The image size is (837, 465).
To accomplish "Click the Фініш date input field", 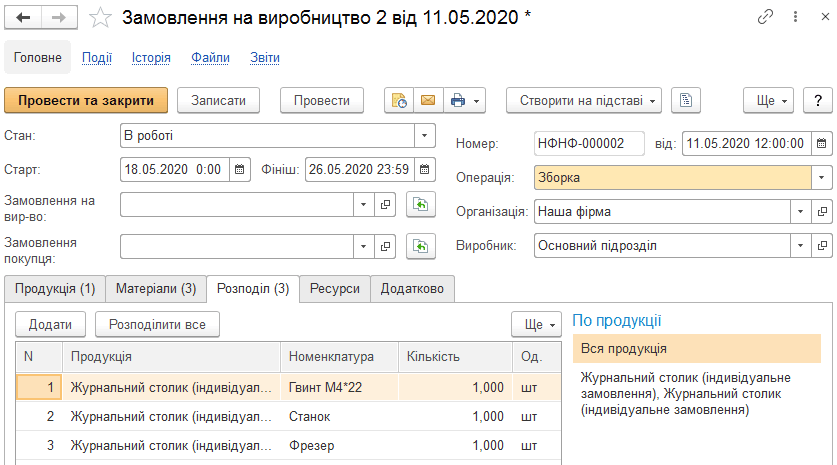I will (x=360, y=170).
